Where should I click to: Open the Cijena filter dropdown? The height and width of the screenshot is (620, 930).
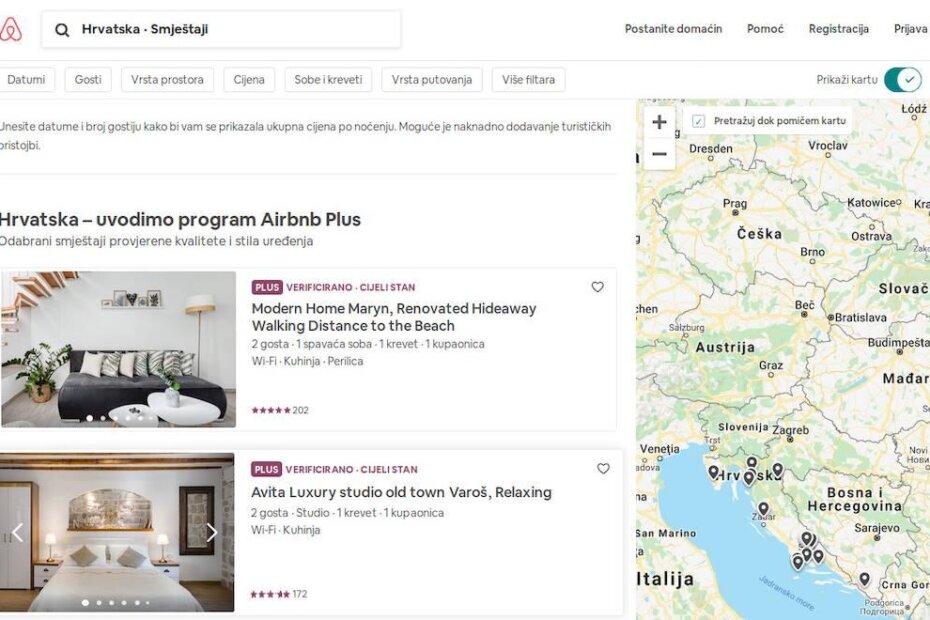coord(248,79)
